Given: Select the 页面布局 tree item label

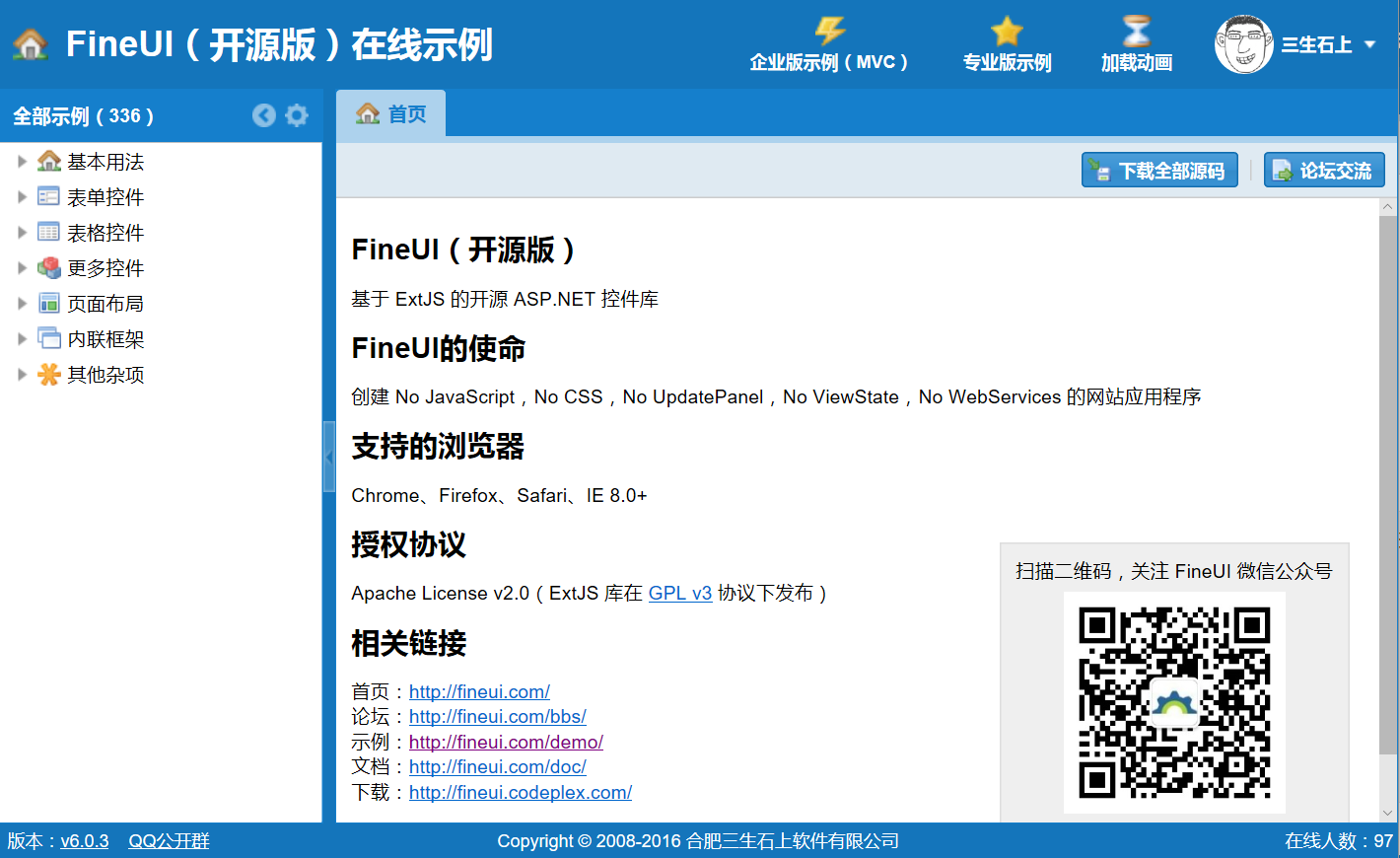Looking at the screenshot, I should pos(105,304).
